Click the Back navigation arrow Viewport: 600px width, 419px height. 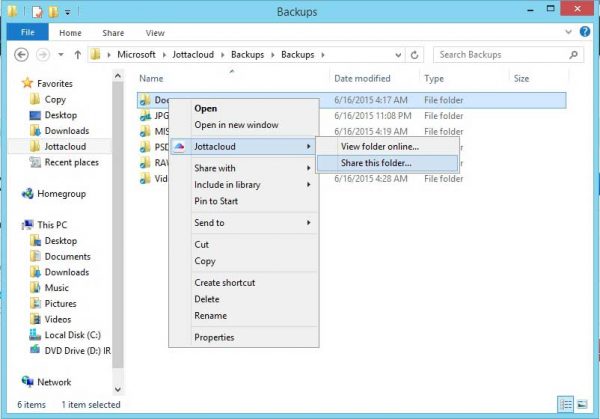(21, 55)
